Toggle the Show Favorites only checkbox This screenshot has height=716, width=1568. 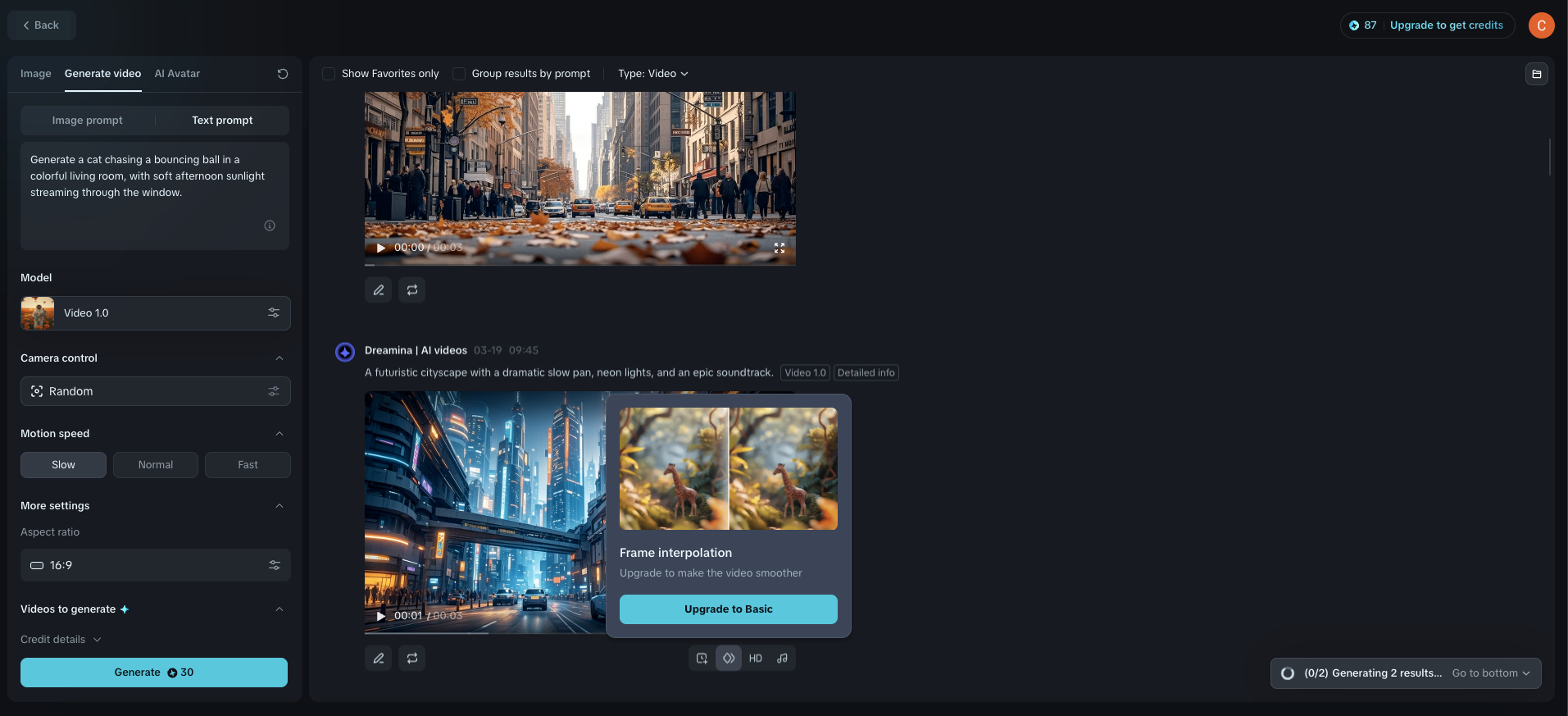[x=329, y=74]
